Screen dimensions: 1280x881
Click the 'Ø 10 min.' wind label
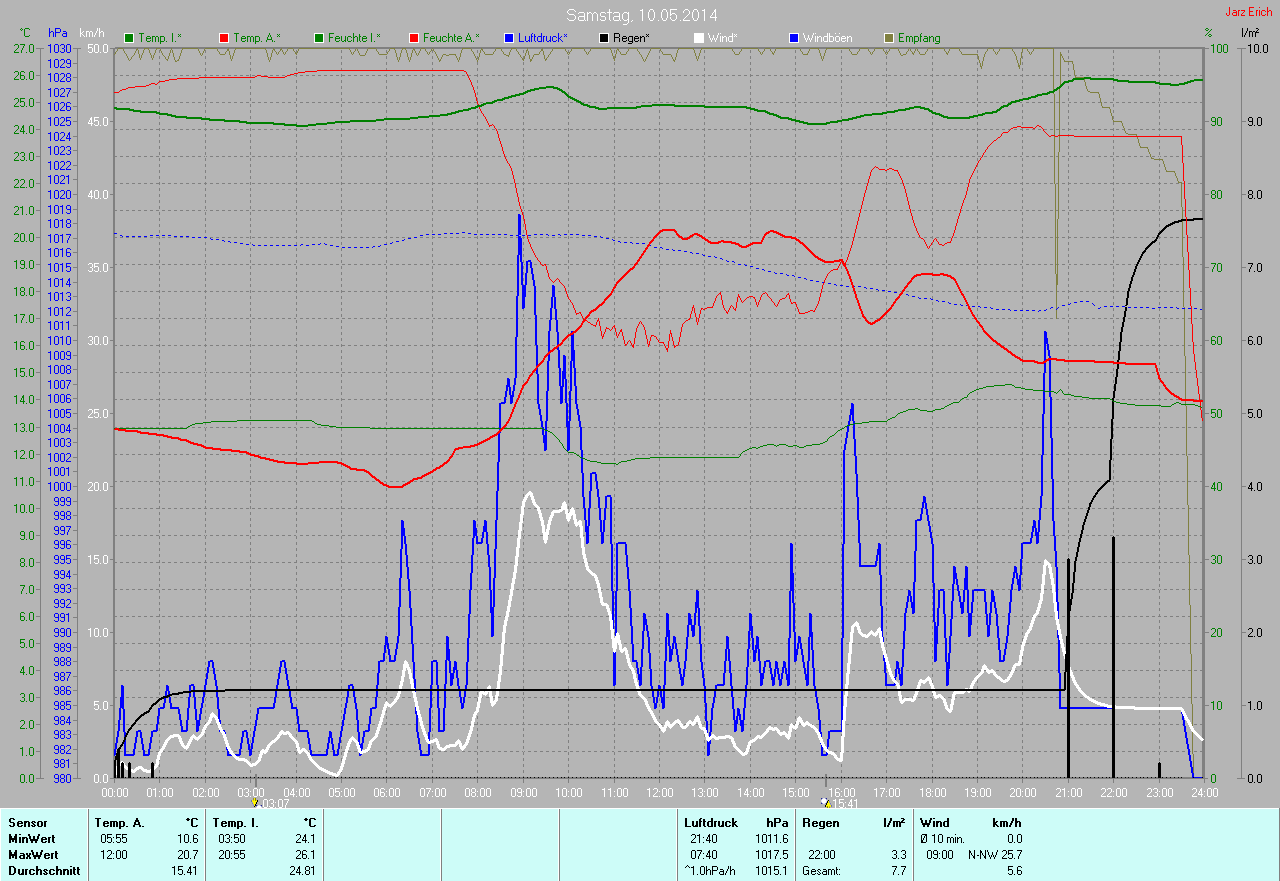point(943,839)
